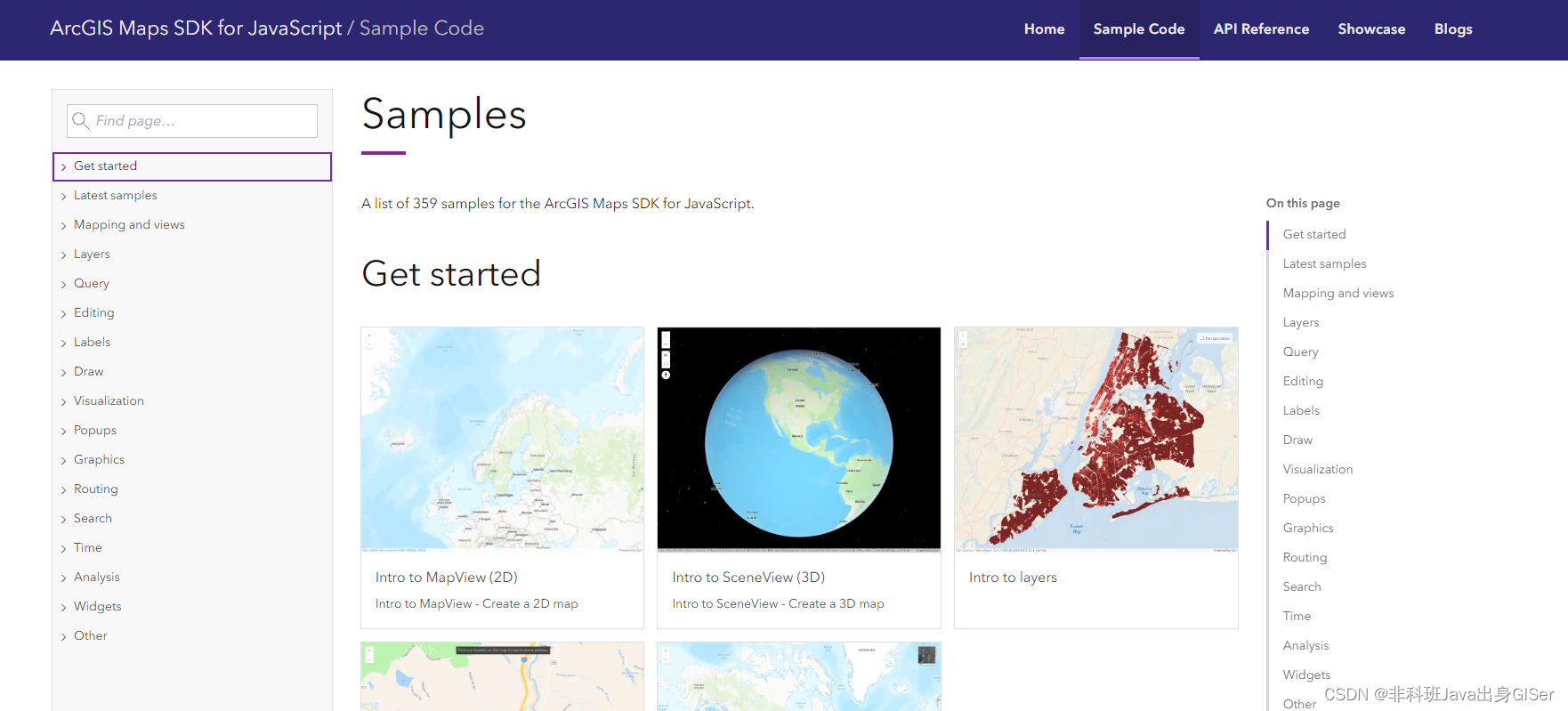Viewport: 1568px width, 711px height.
Task: Go to the Showcase navigation tab
Action: pyautogui.click(x=1371, y=29)
